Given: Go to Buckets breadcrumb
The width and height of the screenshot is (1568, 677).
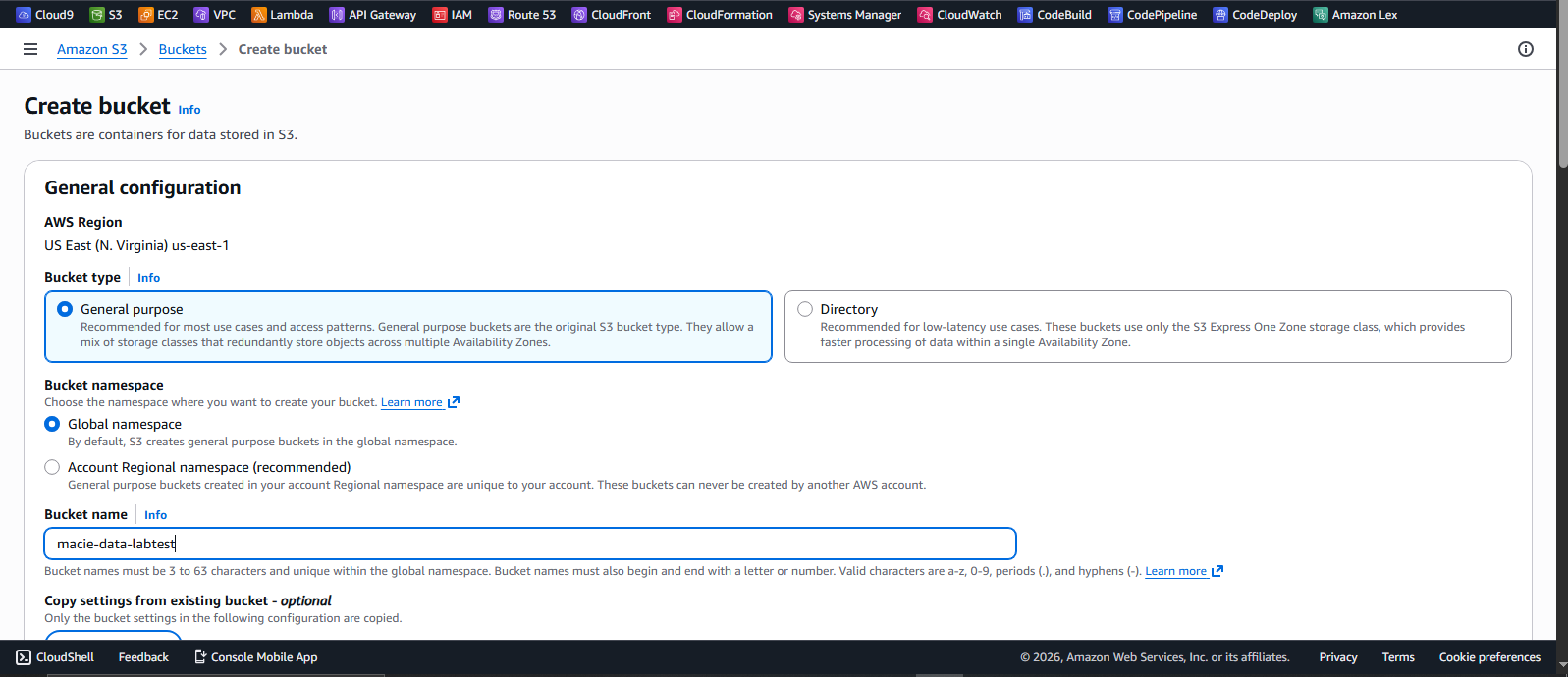Looking at the screenshot, I should tap(183, 49).
